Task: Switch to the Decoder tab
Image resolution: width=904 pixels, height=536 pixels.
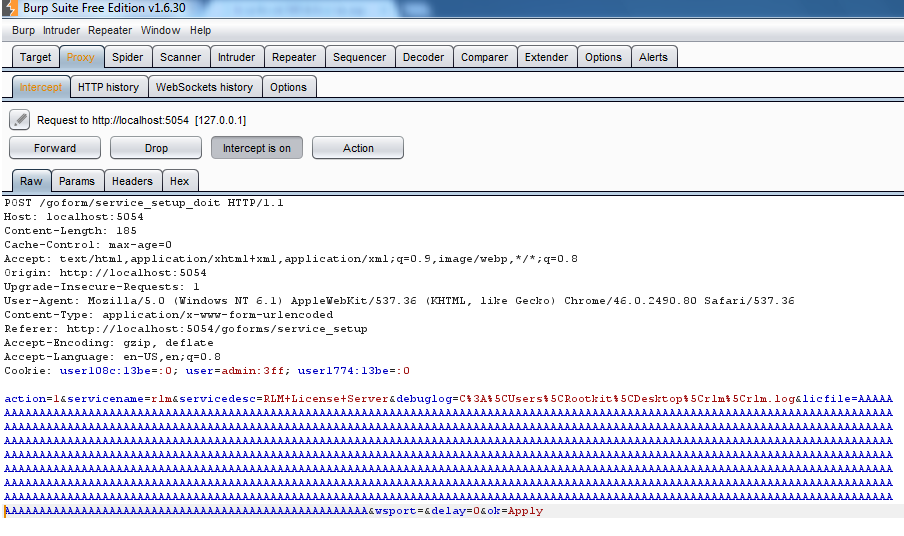Action: 423,57
